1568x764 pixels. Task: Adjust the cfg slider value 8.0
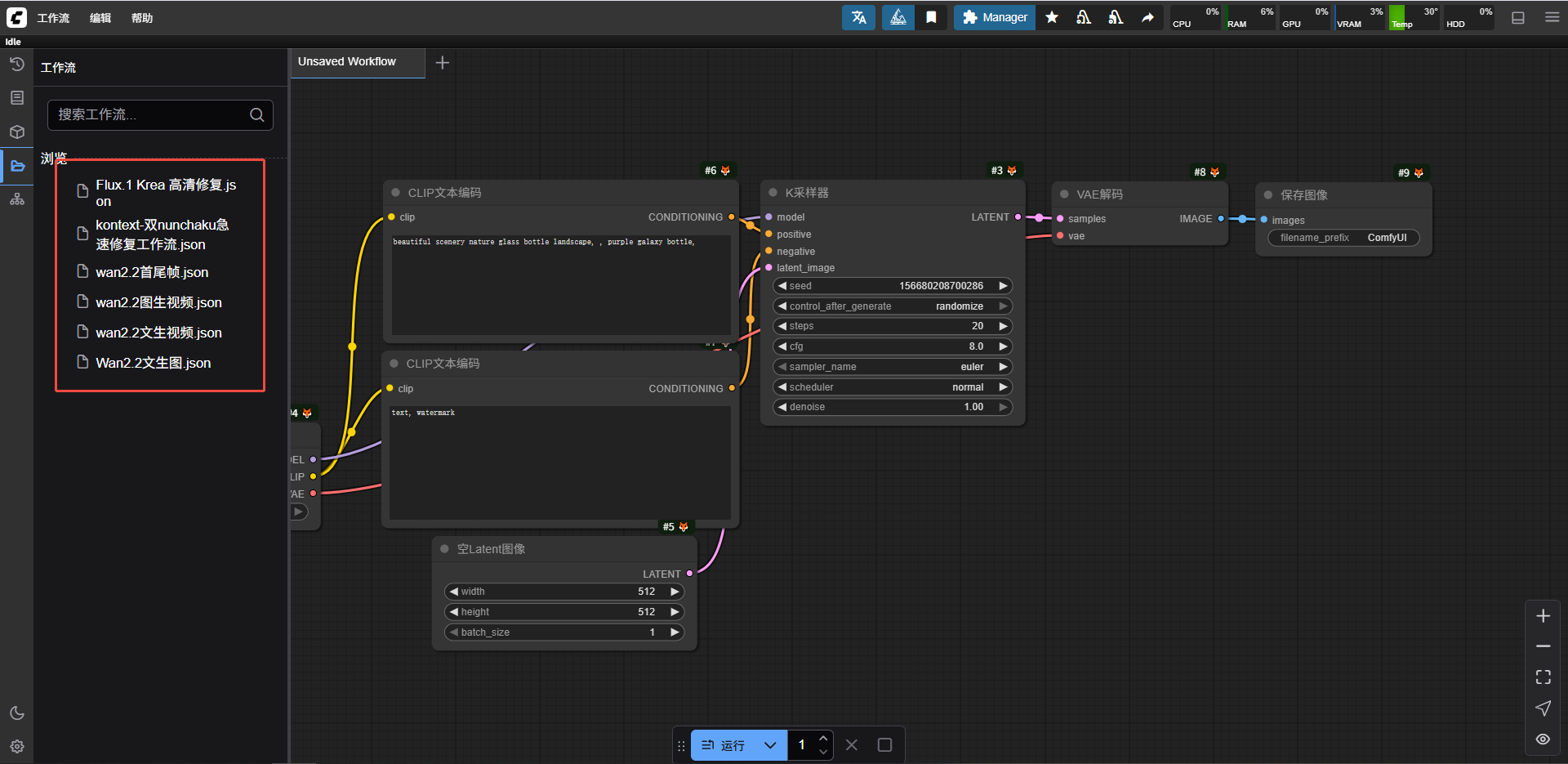click(x=893, y=346)
